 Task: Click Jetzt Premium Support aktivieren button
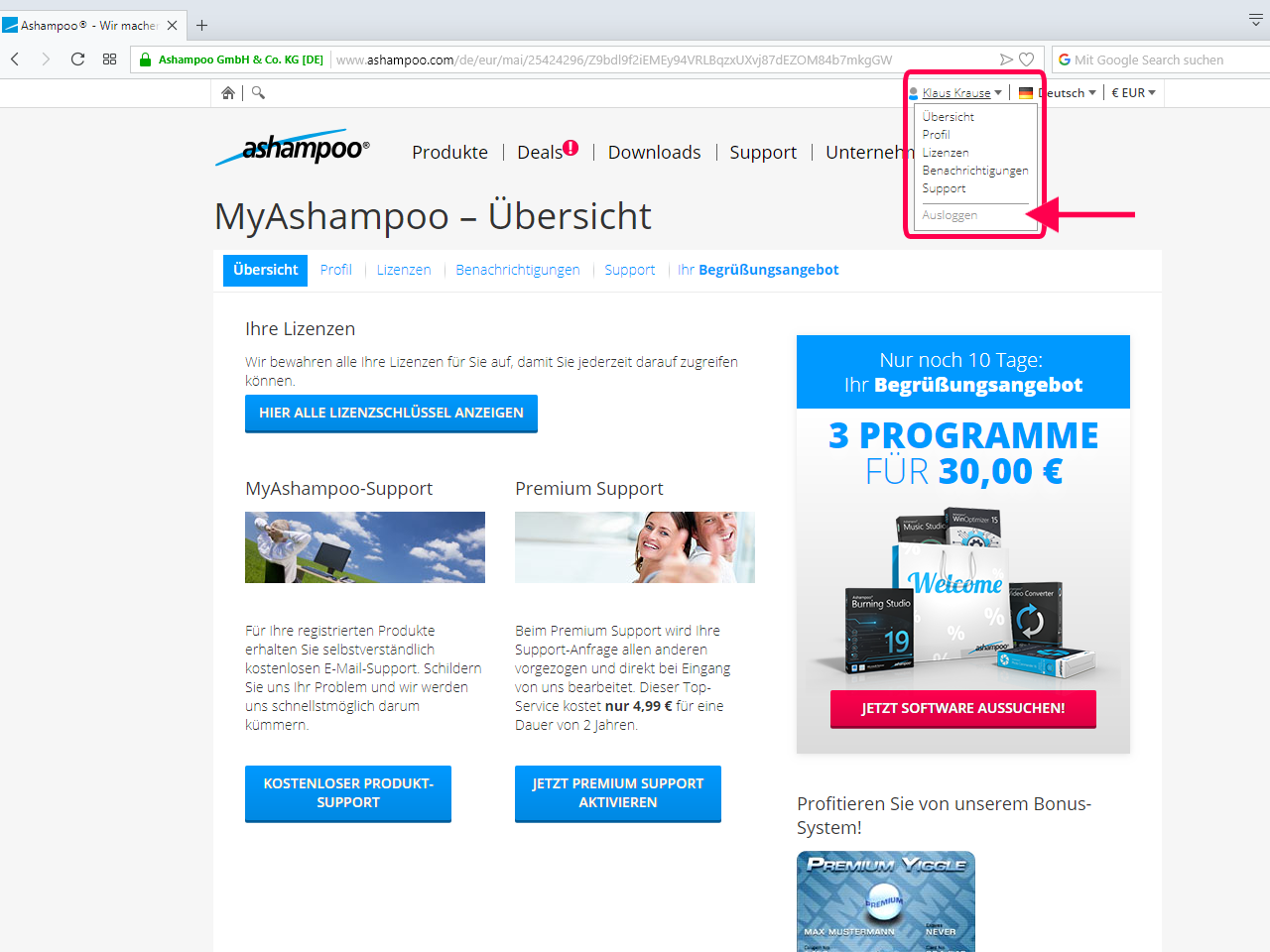[618, 793]
